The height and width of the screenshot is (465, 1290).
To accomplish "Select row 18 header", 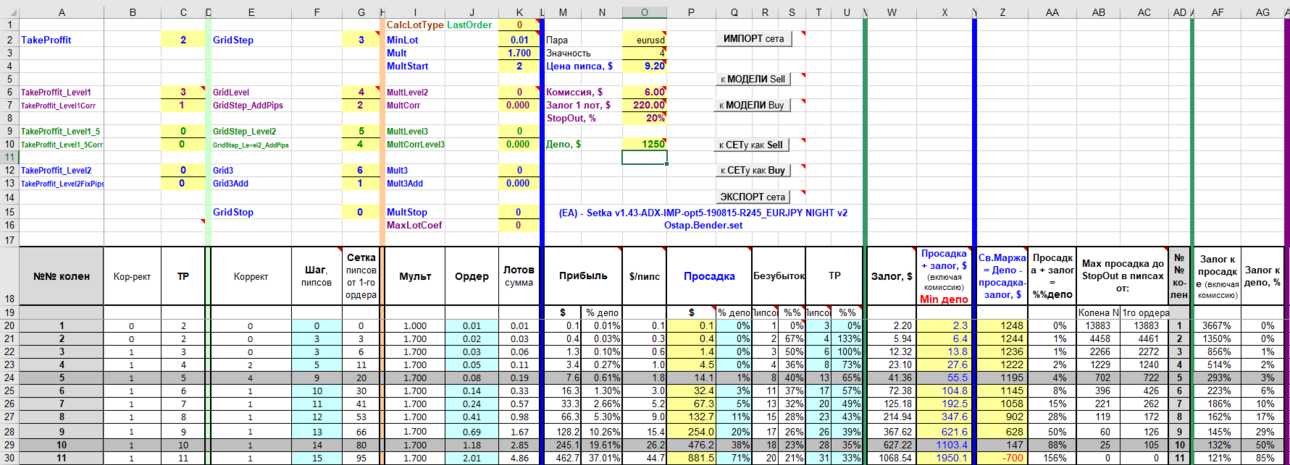I will coord(9,276).
